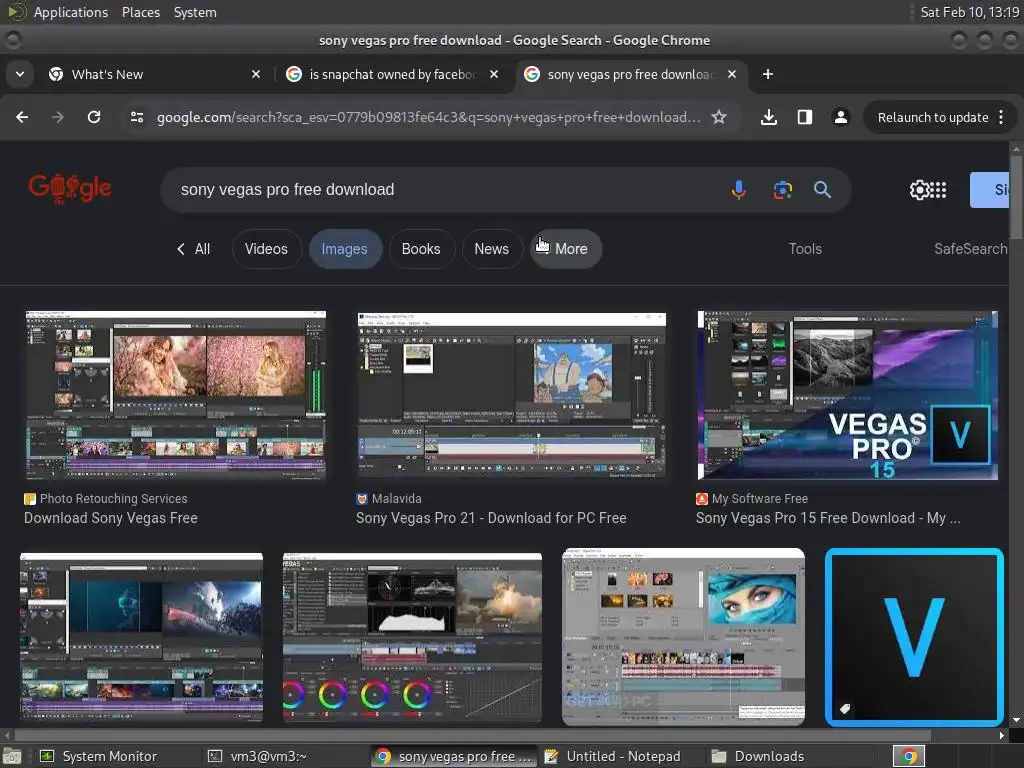
Task: Go back using the browser back arrow
Action: [22, 117]
